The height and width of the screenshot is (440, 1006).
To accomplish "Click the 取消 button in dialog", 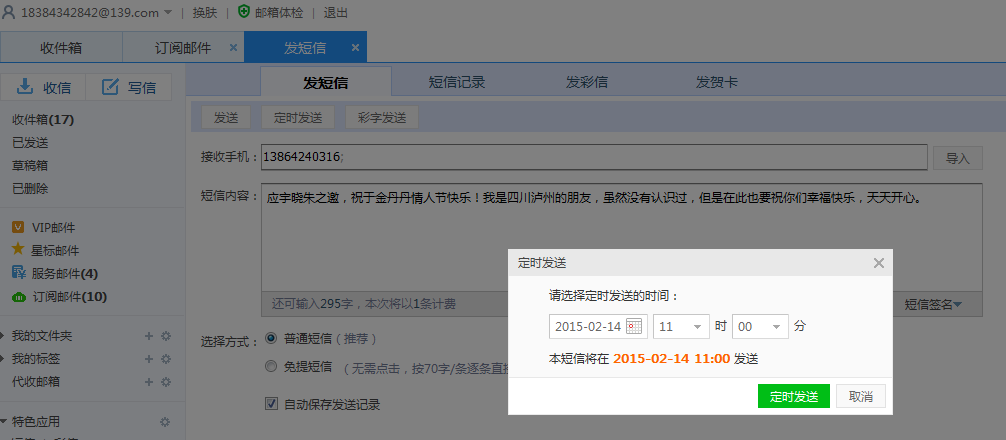I will 860,397.
